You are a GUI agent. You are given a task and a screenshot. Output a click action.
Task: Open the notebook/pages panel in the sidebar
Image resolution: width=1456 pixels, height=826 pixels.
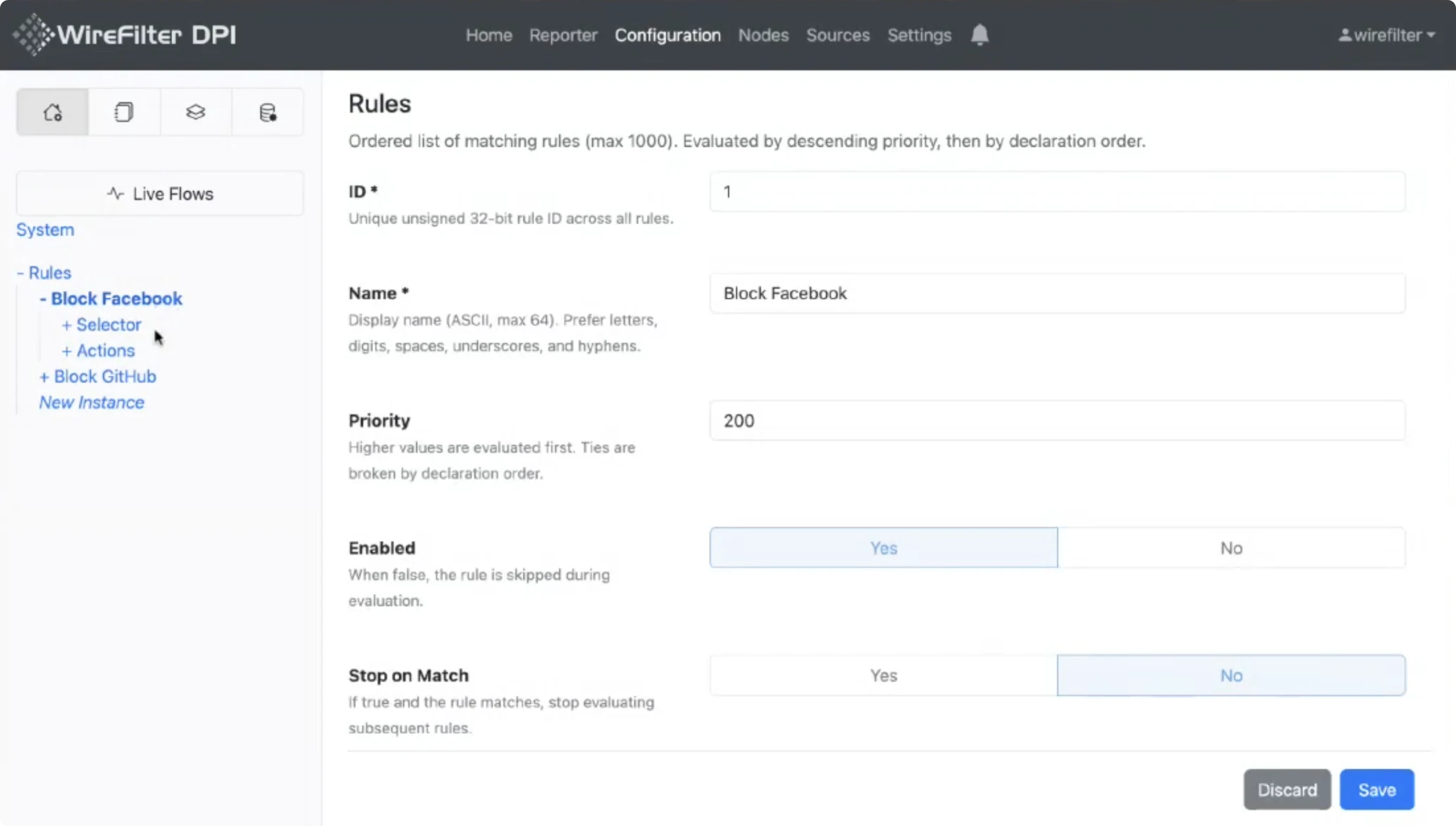point(124,111)
